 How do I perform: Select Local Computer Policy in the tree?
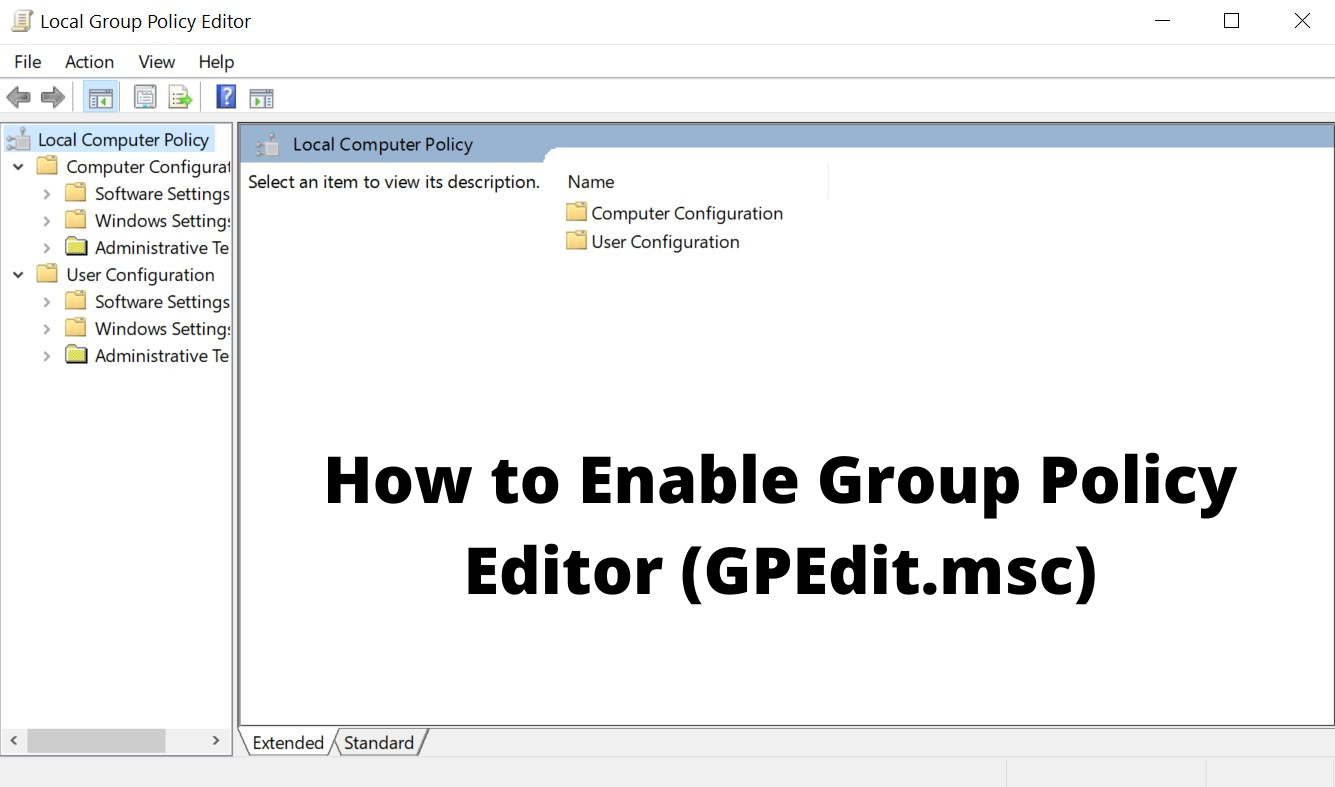tap(124, 140)
